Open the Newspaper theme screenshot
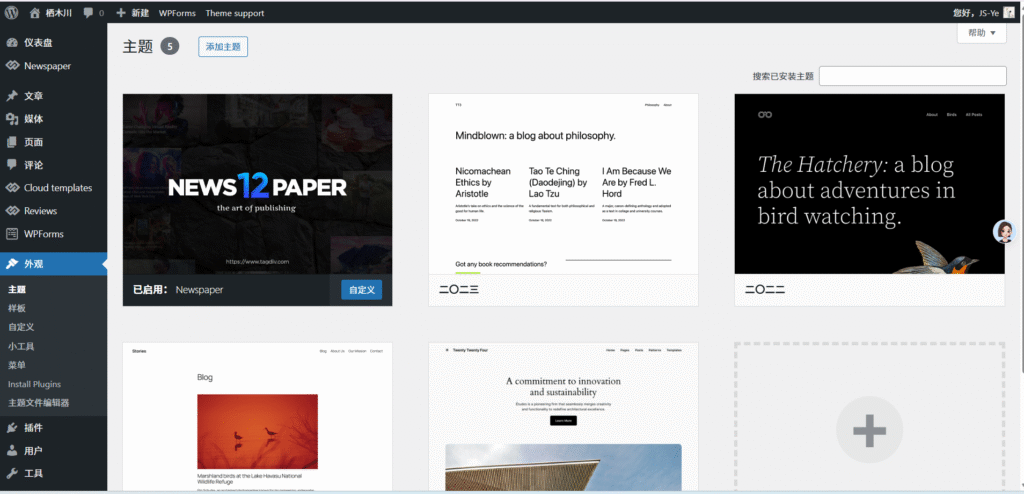 (x=257, y=184)
